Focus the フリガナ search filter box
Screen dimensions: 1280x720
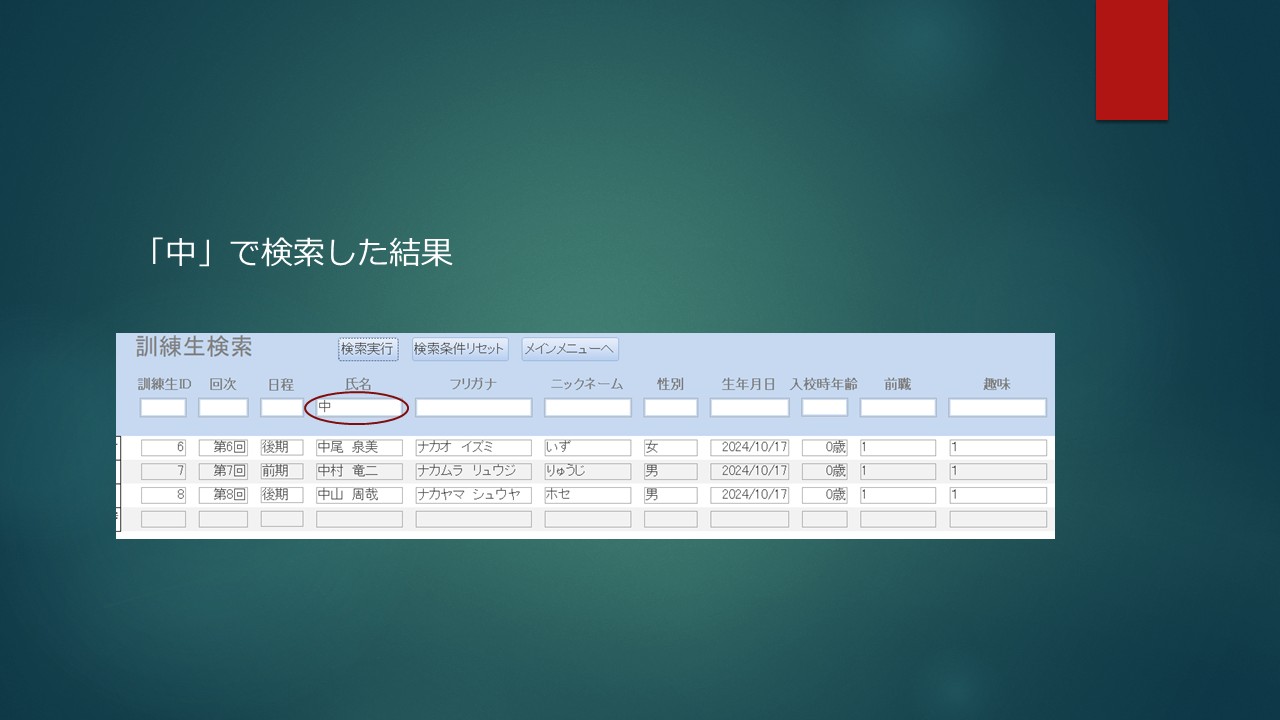tap(474, 408)
